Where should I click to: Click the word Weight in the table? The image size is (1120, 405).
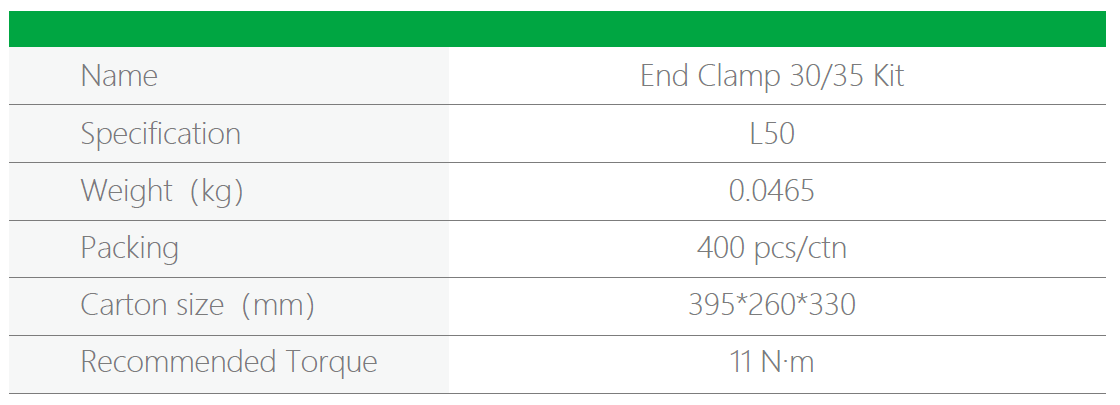127,191
